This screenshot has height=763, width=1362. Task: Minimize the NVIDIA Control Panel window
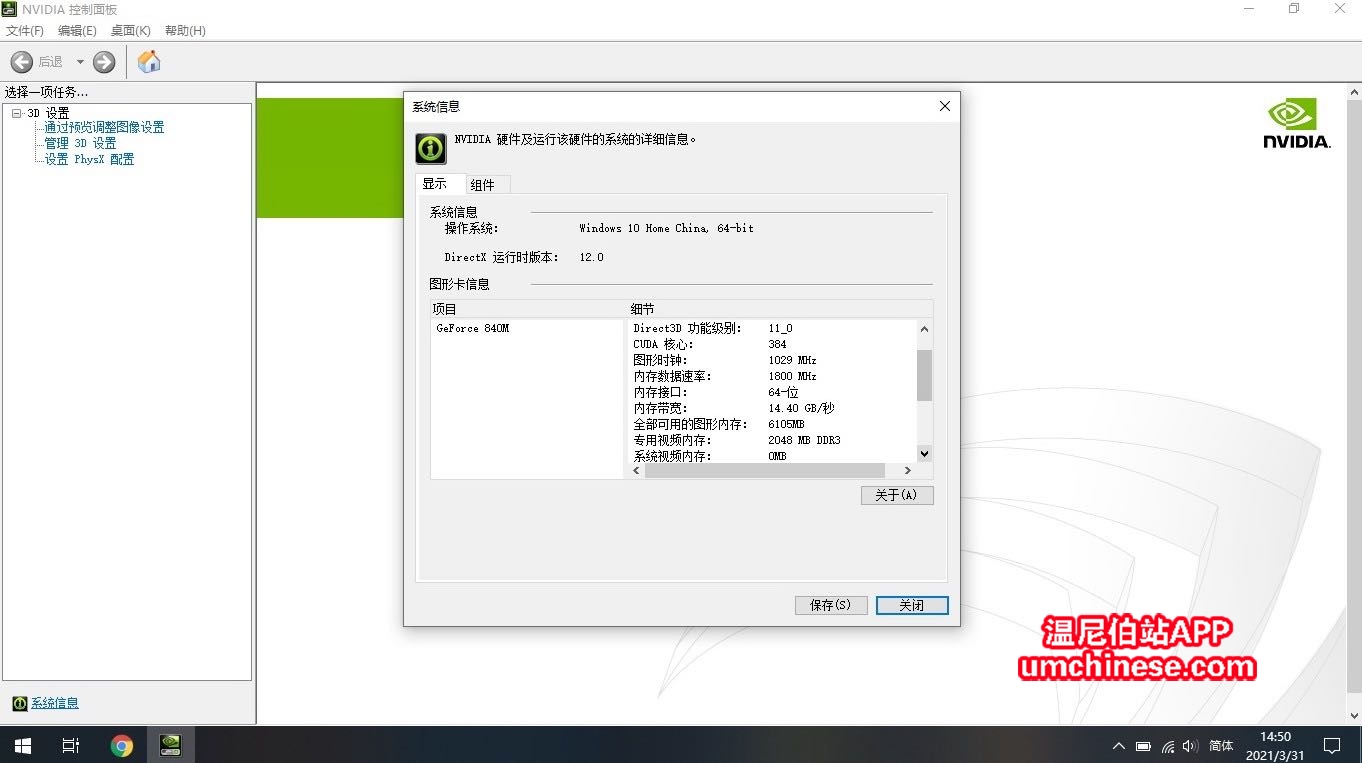[x=1249, y=9]
